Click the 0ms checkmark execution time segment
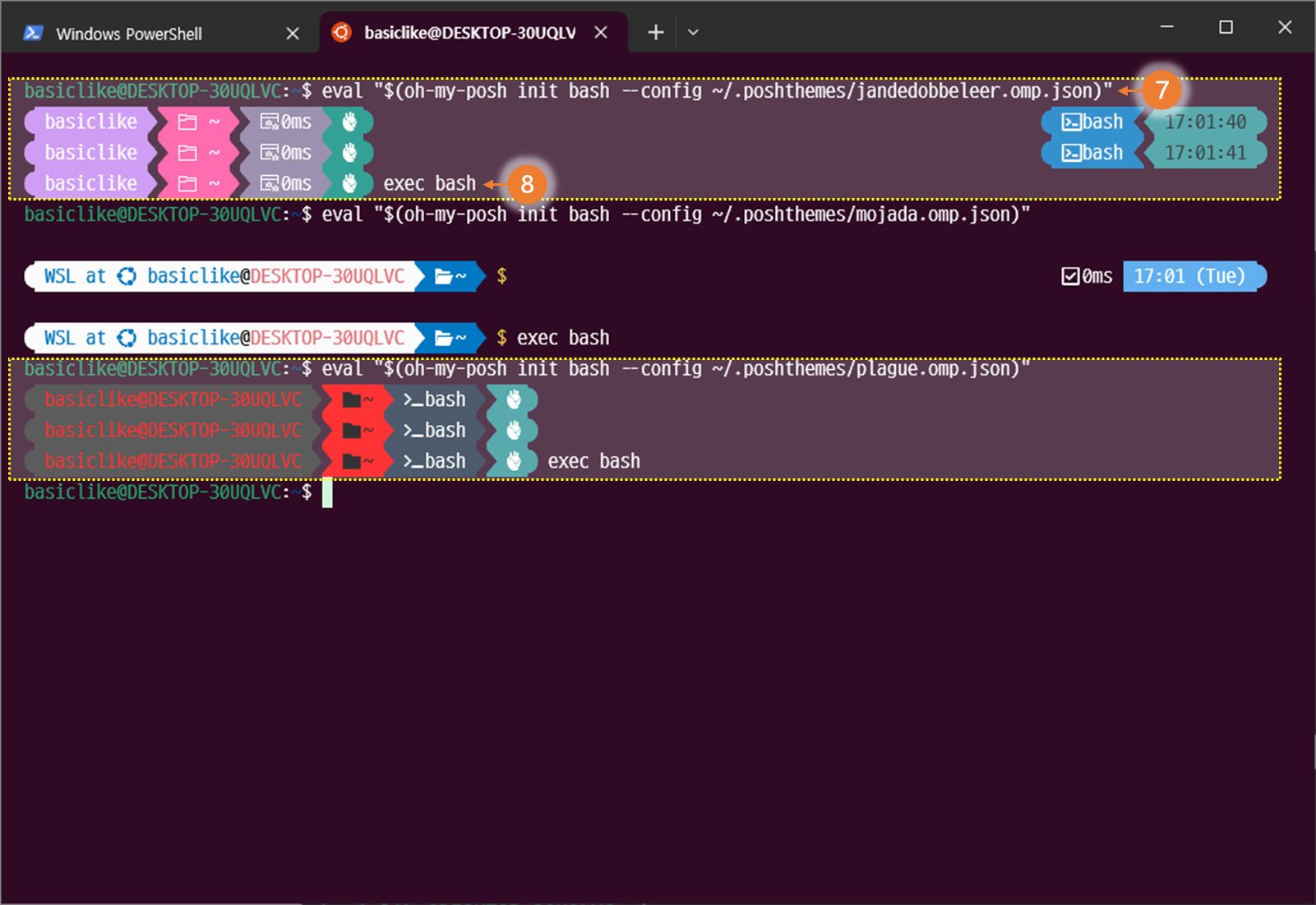Image resolution: width=1316 pixels, height=905 pixels. (1087, 276)
